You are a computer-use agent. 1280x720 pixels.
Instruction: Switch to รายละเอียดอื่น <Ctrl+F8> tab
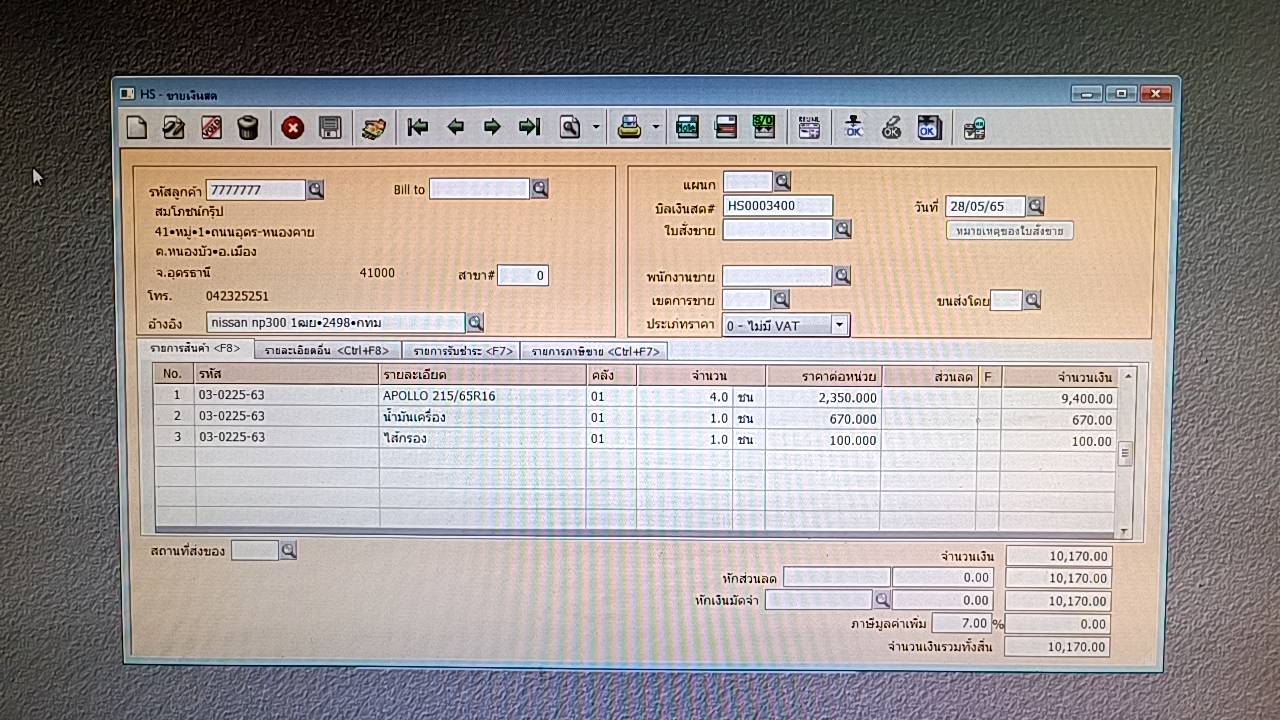click(x=327, y=350)
